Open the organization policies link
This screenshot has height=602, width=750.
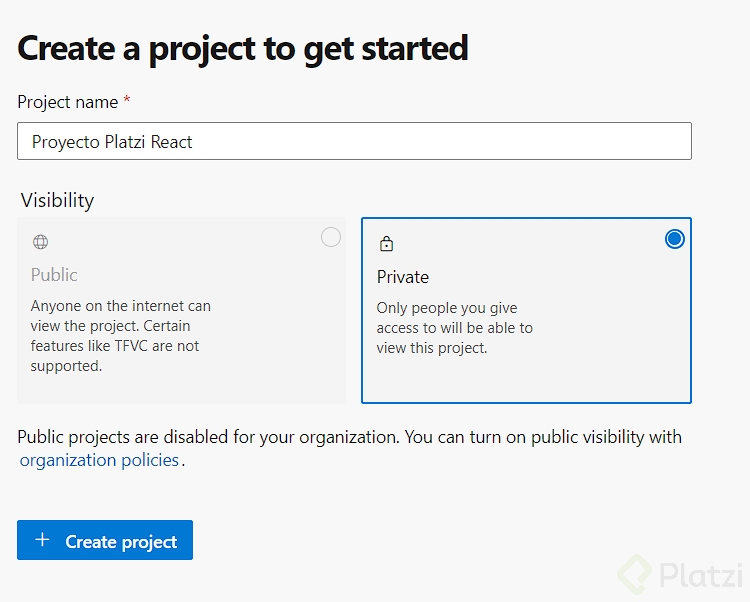tap(99, 460)
